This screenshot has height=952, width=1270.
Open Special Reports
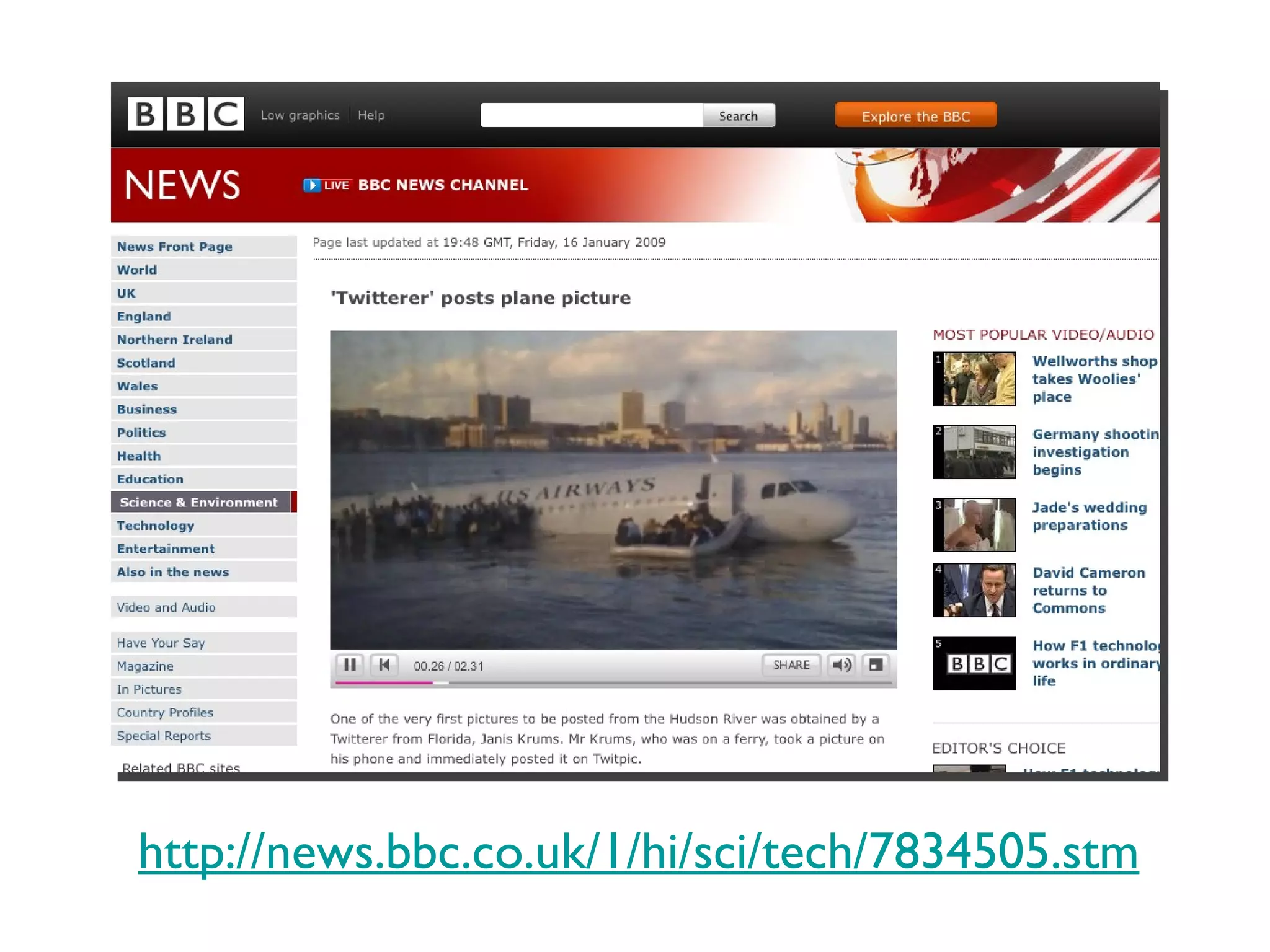click(204, 736)
